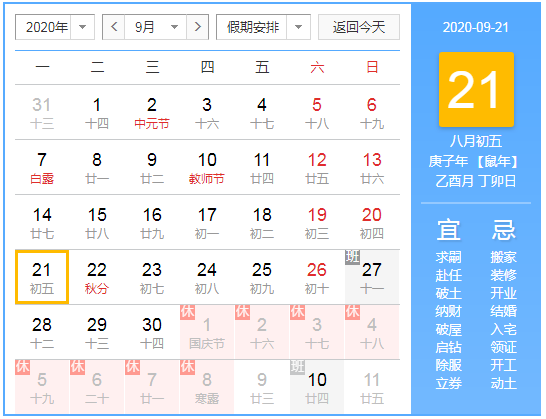Viewport: 546px width, 419px height.
Task: Select October 8 寒露 rest day cell
Action: 207,387
